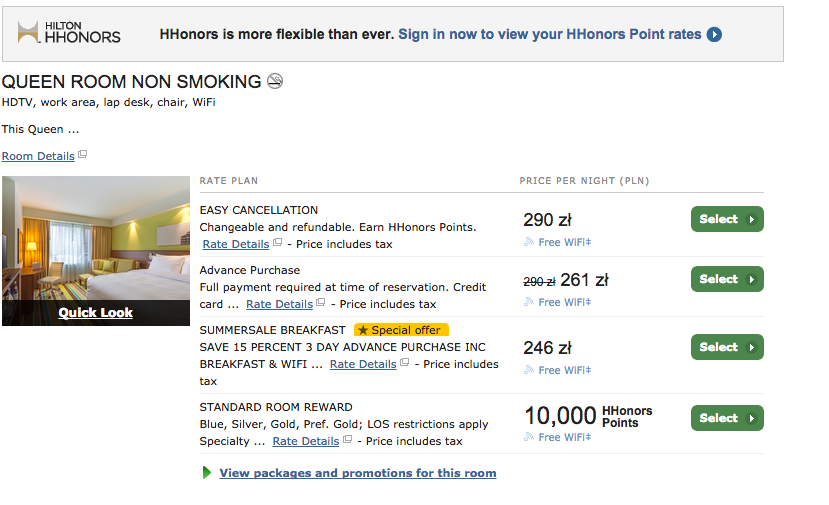Click WiFi icon under the 246 zł price
Screen dimensions: 829x505
coord(529,370)
